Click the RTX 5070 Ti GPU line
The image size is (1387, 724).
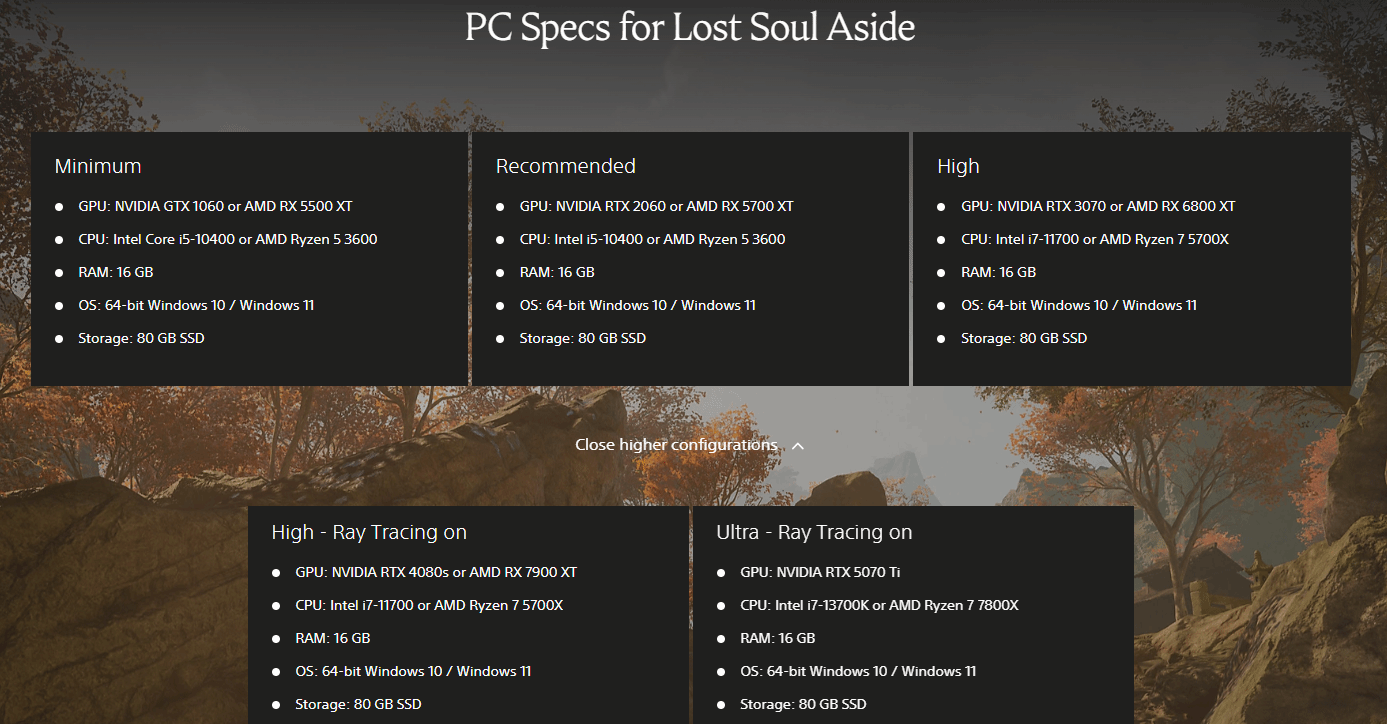point(820,573)
